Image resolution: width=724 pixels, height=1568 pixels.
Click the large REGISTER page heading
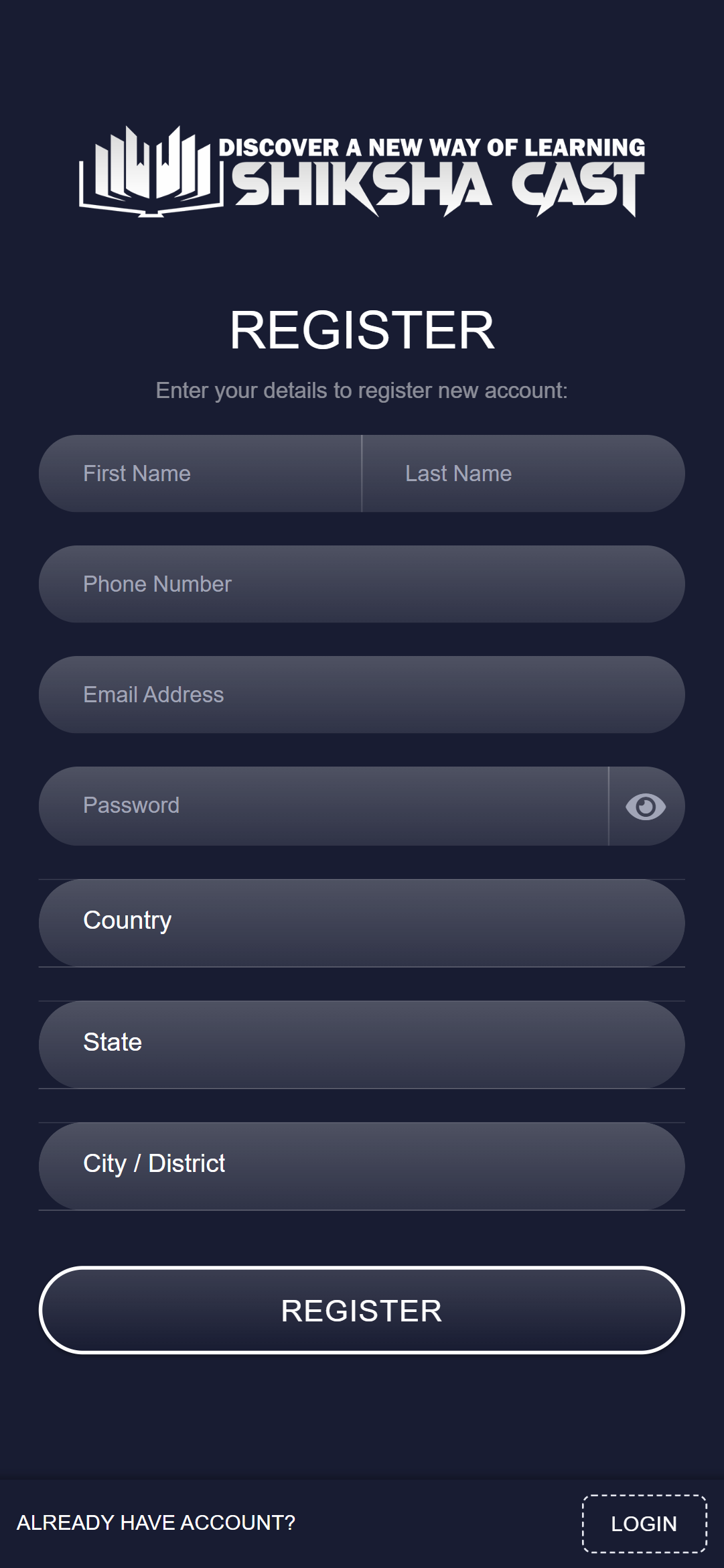coord(362,330)
